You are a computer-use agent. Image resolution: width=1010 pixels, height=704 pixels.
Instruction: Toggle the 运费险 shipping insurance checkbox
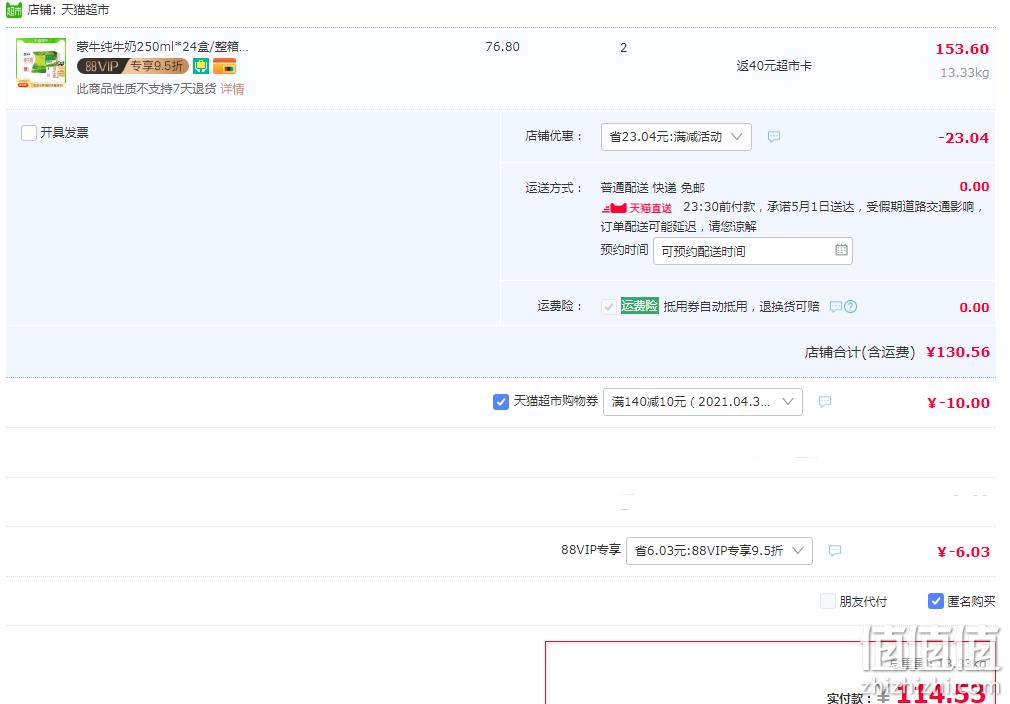coord(608,307)
